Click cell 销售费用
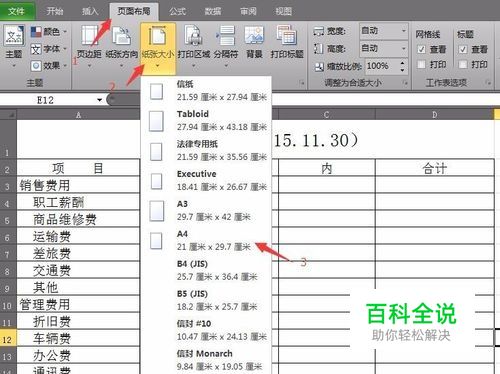The width and height of the screenshot is (500, 374). [78, 185]
